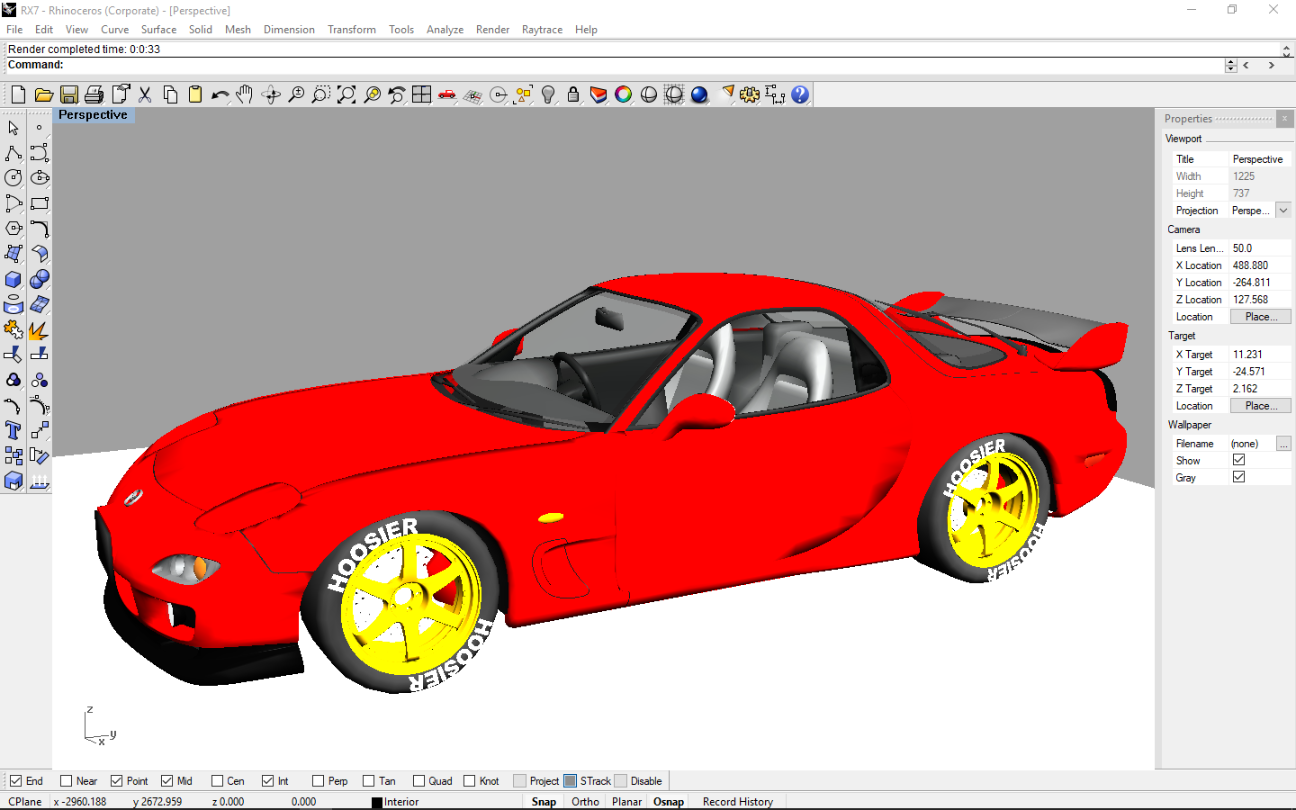Open the Render menu
This screenshot has height=810, width=1296.
tap(492, 30)
